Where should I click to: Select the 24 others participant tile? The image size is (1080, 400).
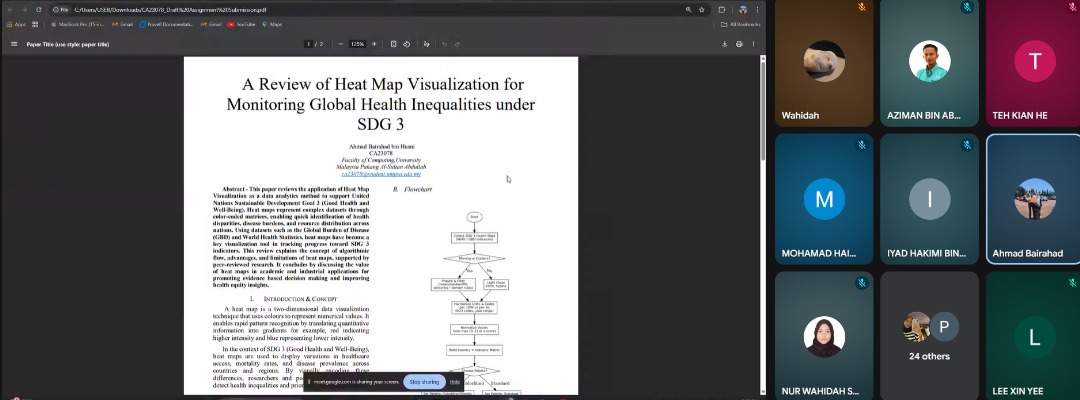pyautogui.click(x=929, y=336)
